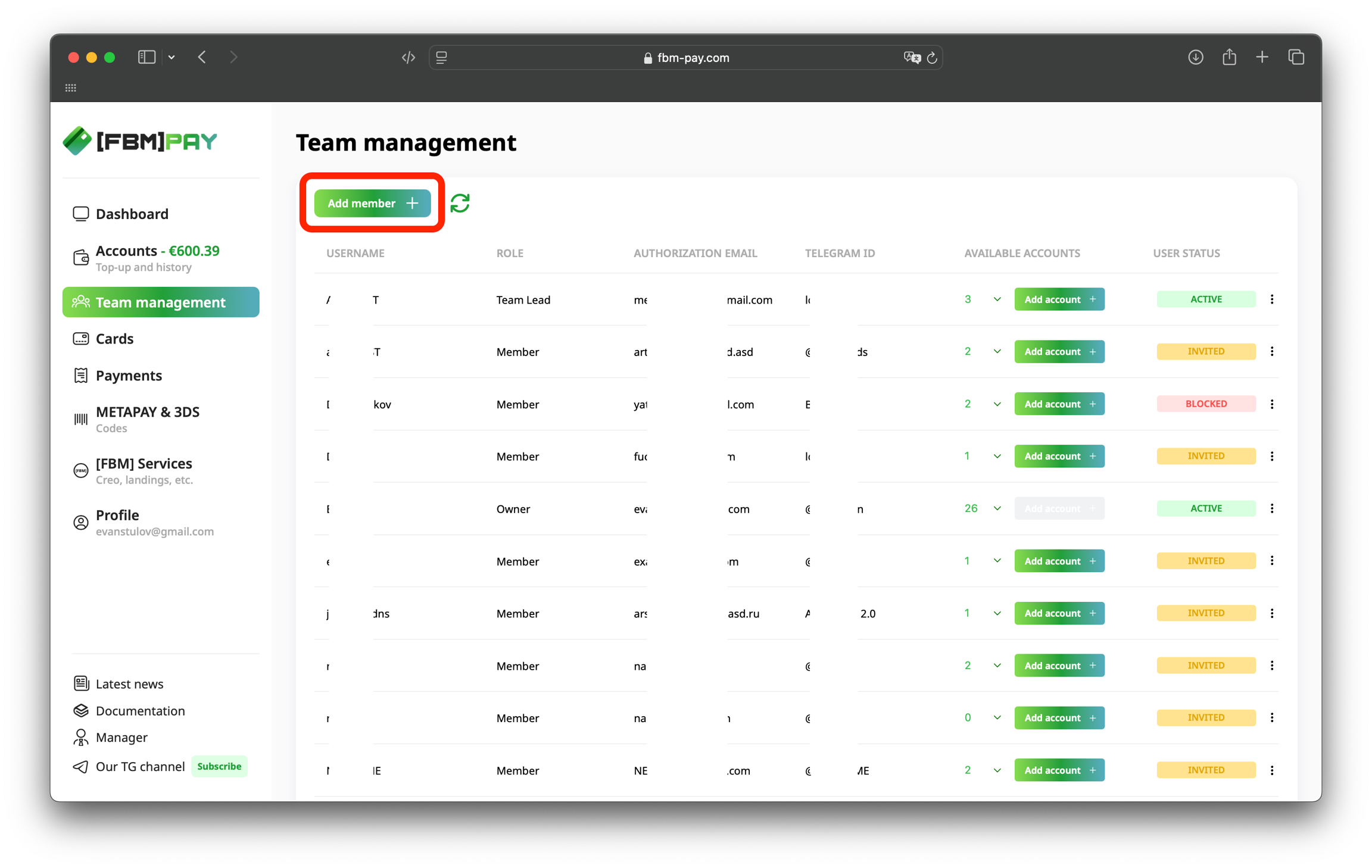Screen dimensions: 1372x868
Task: Click the reader view icon in the address bar
Action: (442, 58)
